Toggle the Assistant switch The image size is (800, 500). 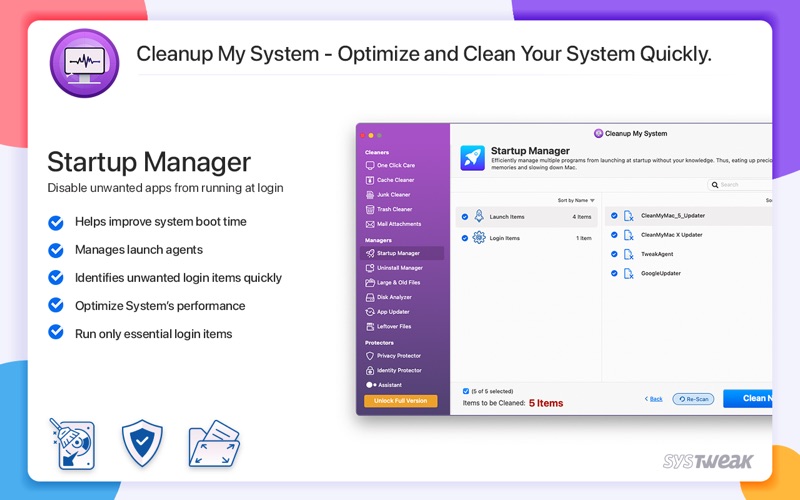pos(371,385)
